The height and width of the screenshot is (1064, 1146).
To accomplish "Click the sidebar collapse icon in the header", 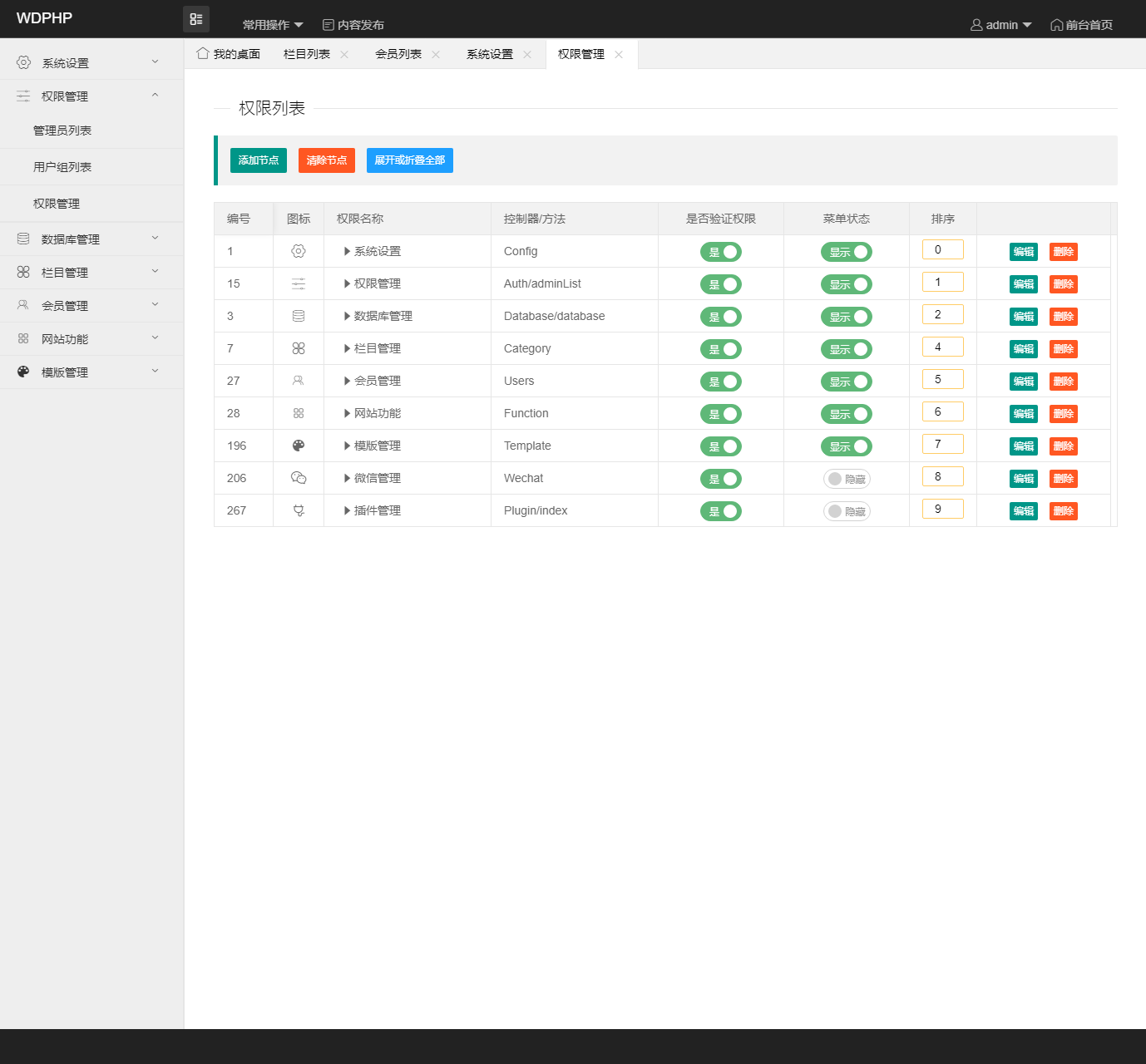I will click(196, 19).
